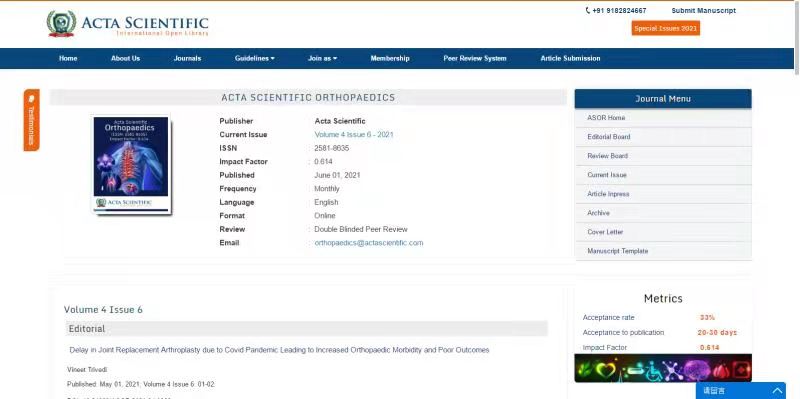The height and width of the screenshot is (399, 800).
Task: Click the Volume 4 Issue 6 heading
Action: click(x=103, y=310)
